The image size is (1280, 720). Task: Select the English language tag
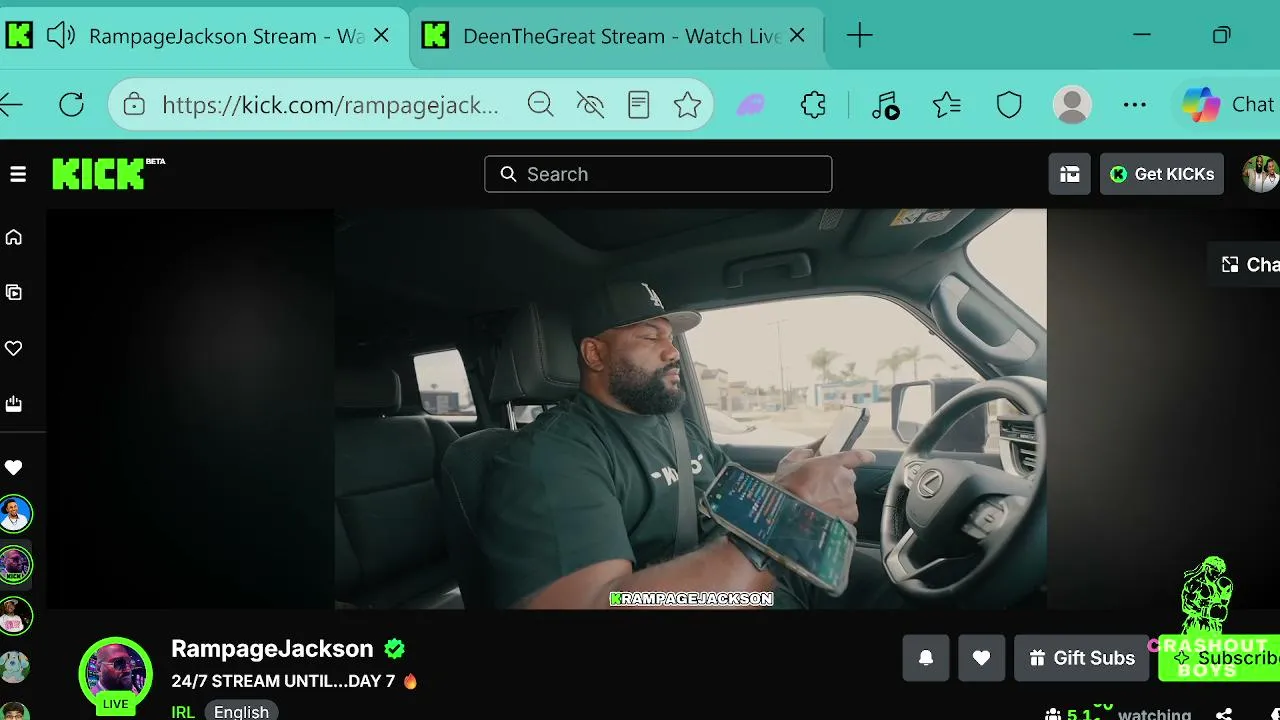click(x=242, y=711)
